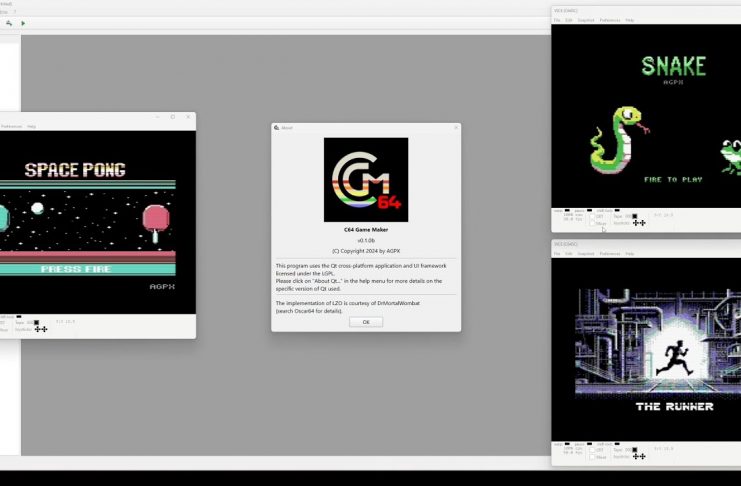Screen dimensions: 741x486
Task: Open Preferences menu in The Runner window
Action: click(610, 254)
